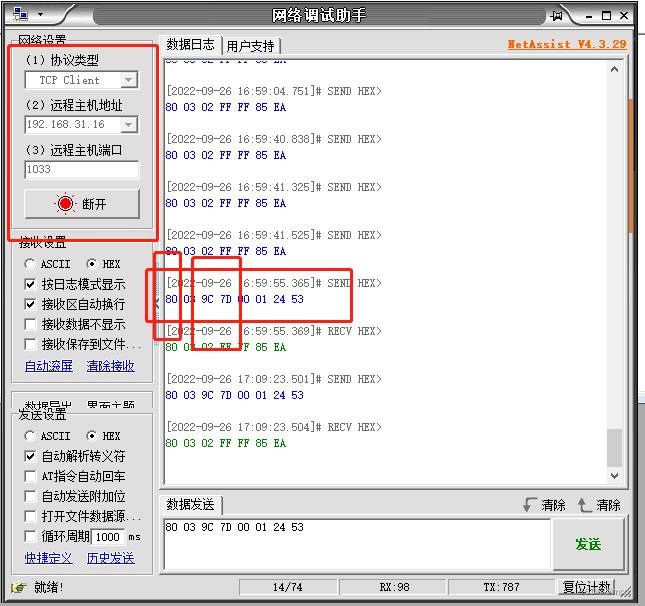Enable 循环周期 checkbox
The image size is (645, 606).
pyautogui.click(x=30, y=536)
